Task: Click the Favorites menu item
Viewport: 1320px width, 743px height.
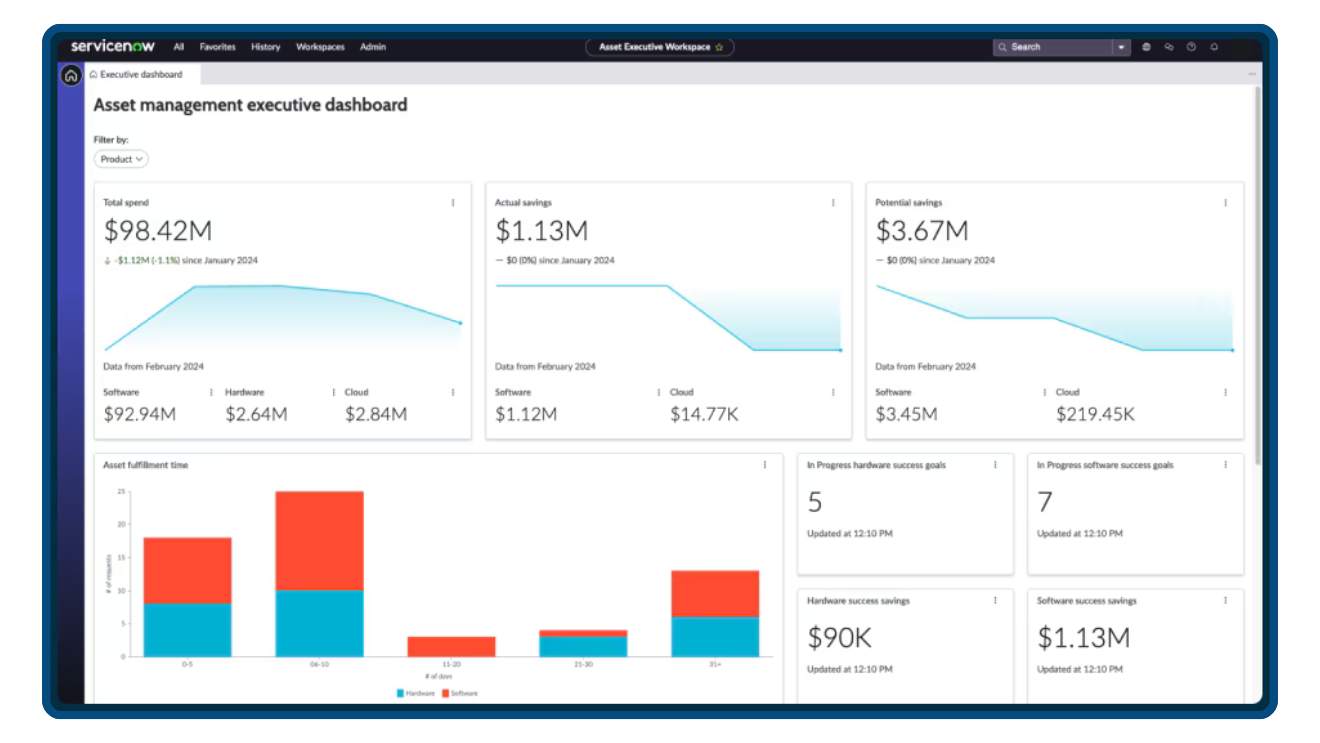Action: tap(217, 46)
